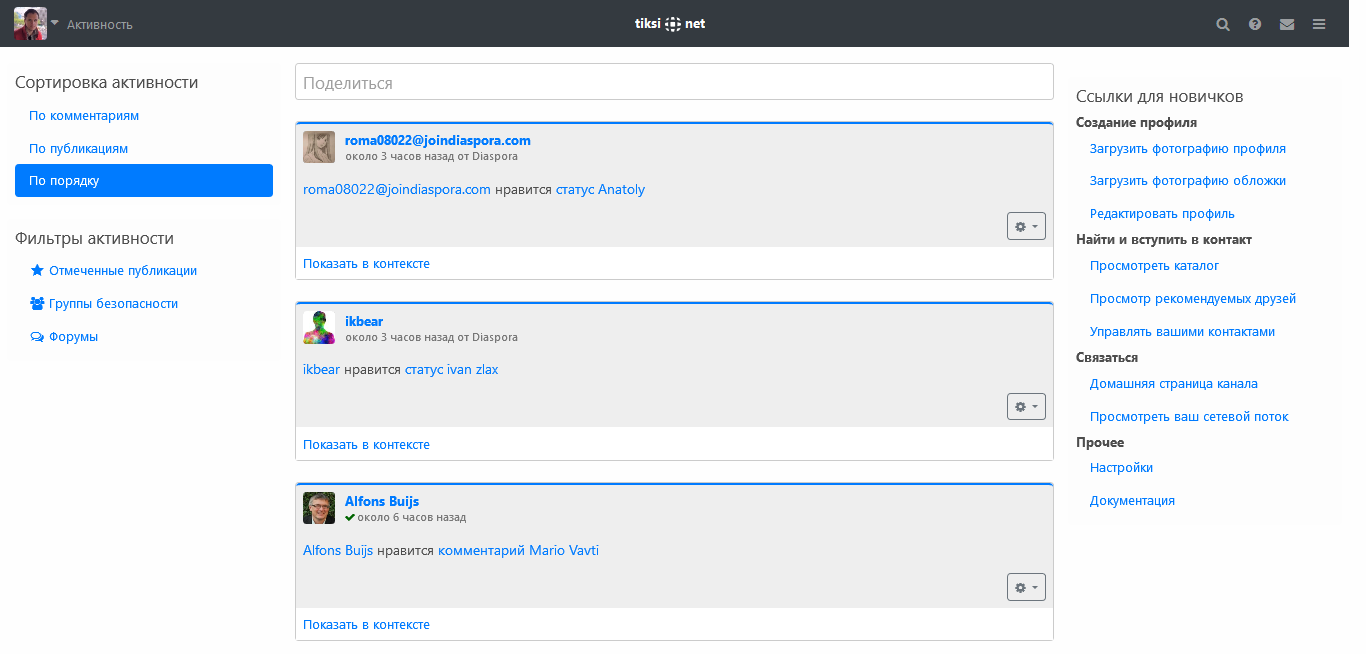Click Показать в контексте under ikbear post
1366x654 pixels.
click(x=366, y=444)
